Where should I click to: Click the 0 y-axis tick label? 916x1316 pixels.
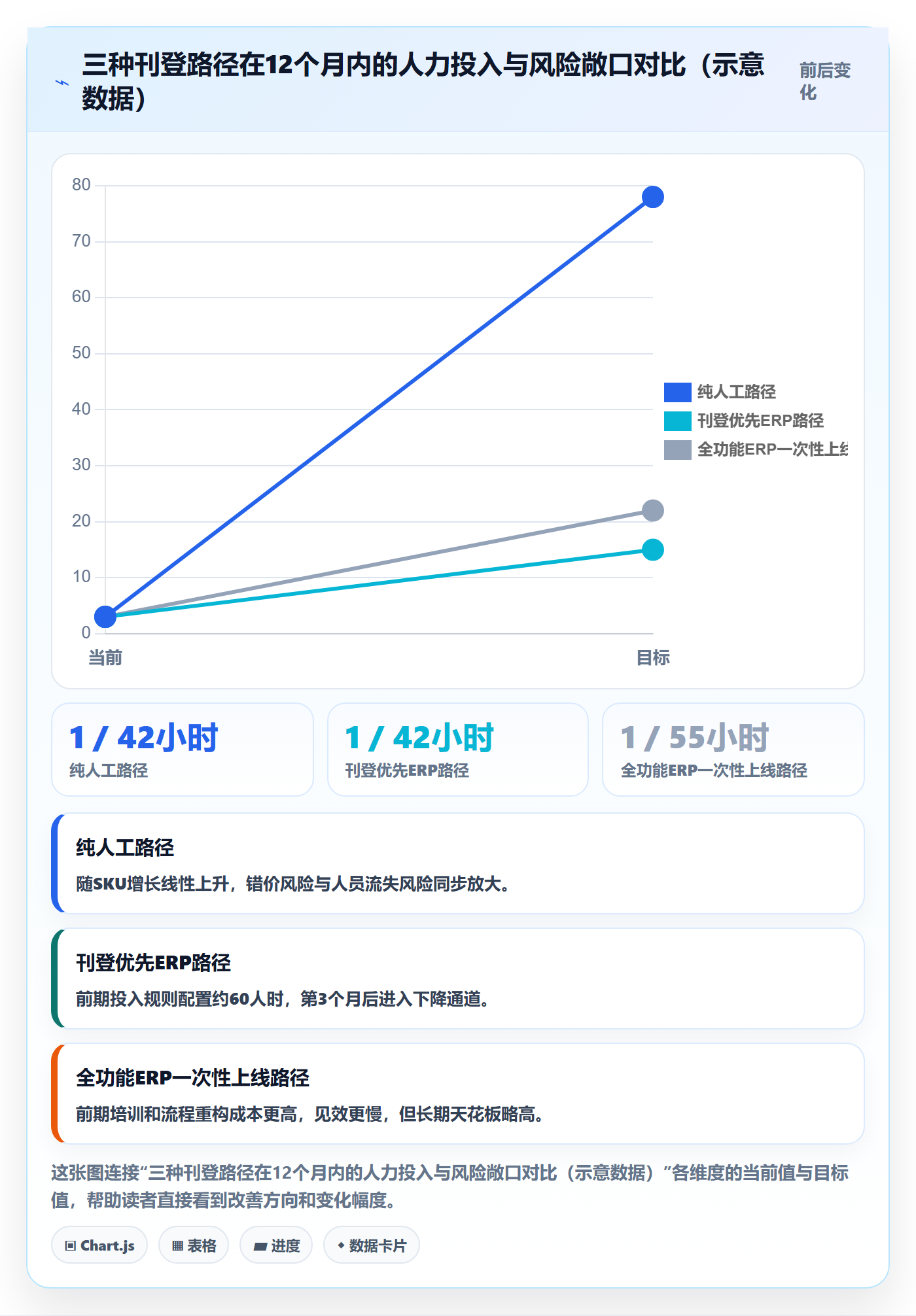pos(86,632)
